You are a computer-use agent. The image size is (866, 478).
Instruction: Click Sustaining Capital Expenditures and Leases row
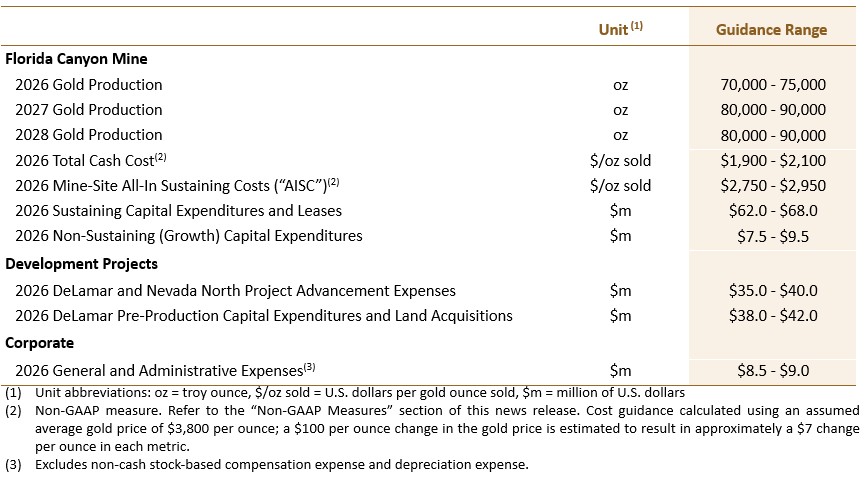(x=179, y=211)
